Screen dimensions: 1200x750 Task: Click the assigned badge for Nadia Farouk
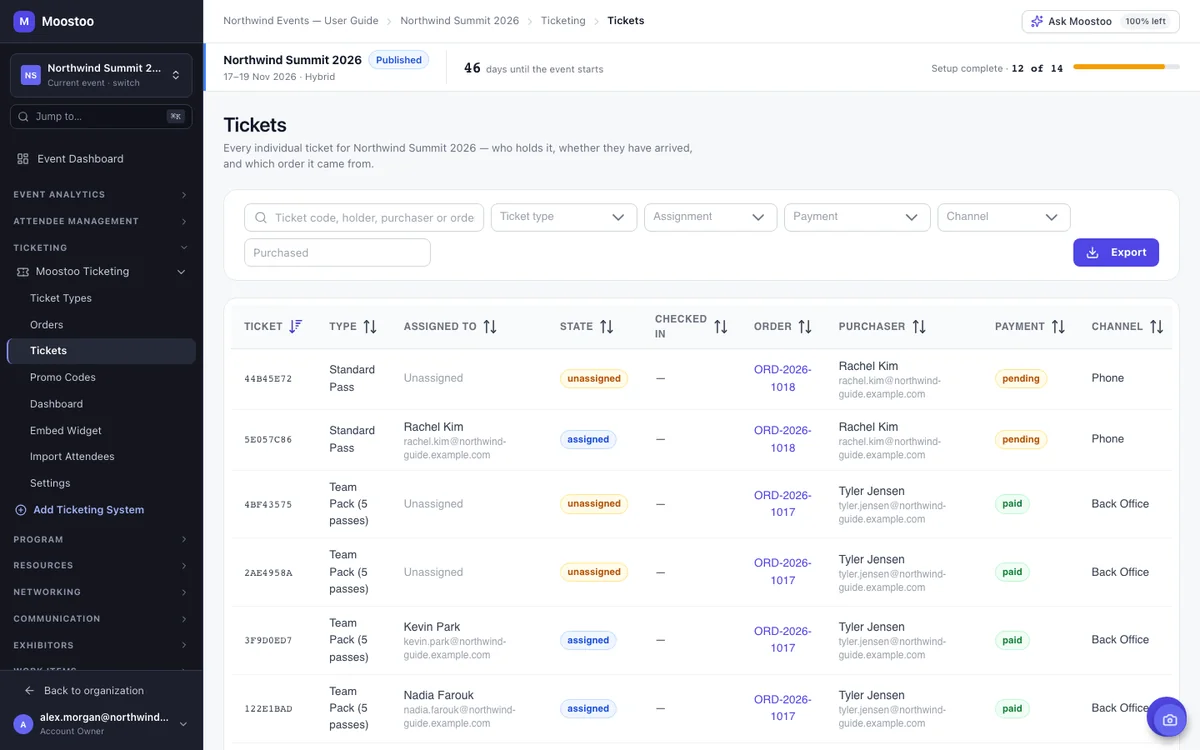point(588,709)
